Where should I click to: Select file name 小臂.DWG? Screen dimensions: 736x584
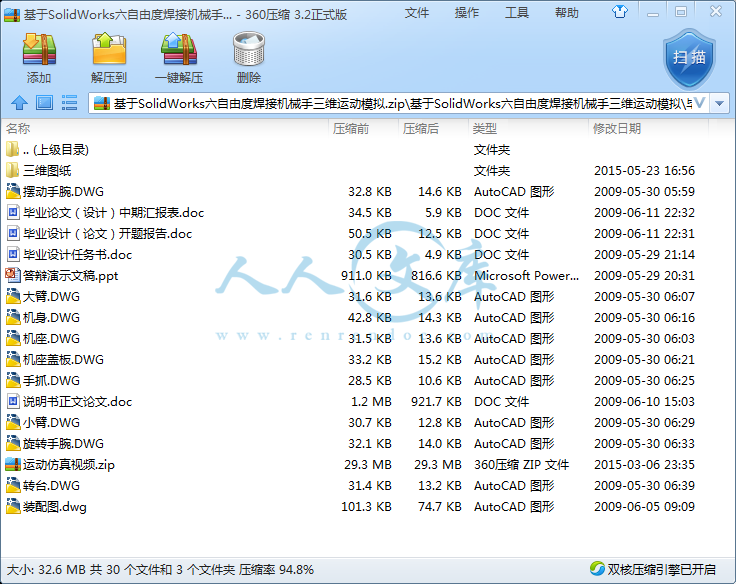[51, 423]
